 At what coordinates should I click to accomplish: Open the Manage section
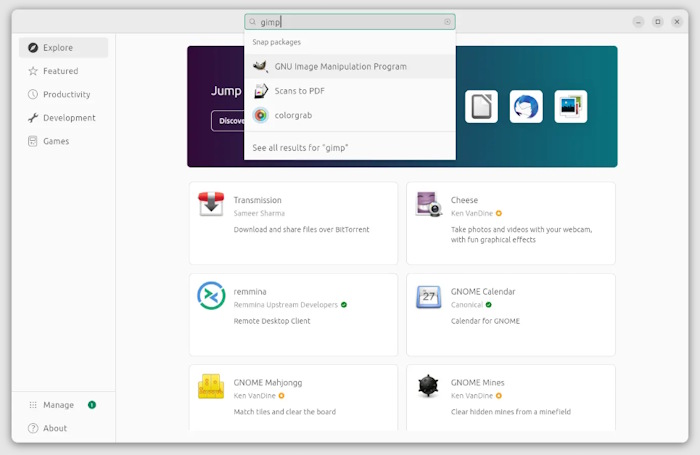[63, 405]
